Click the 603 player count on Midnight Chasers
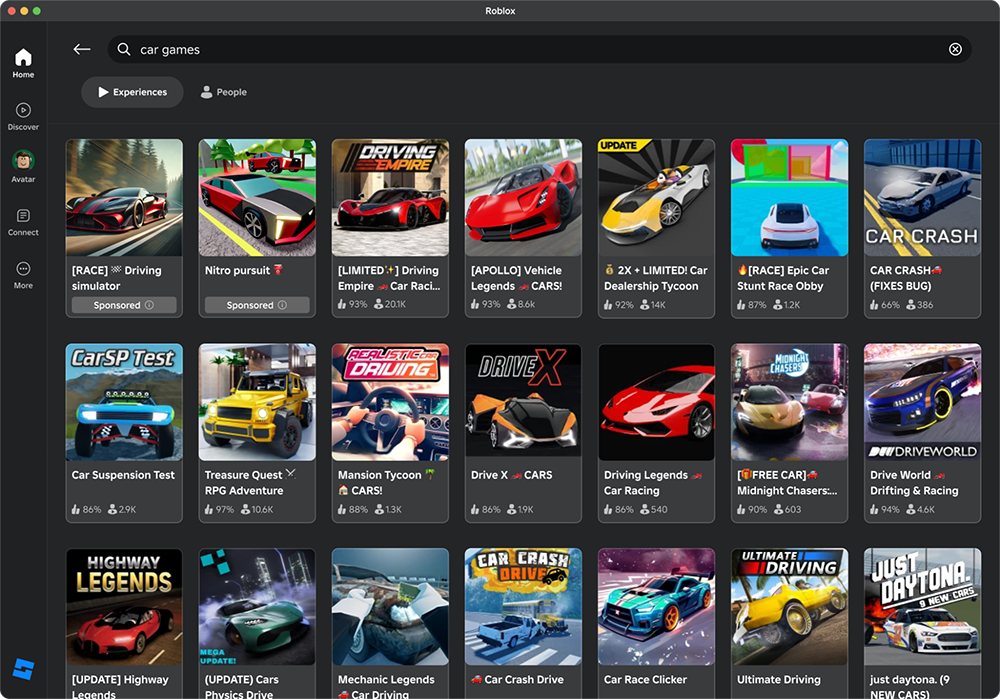1000x699 pixels. pos(787,510)
